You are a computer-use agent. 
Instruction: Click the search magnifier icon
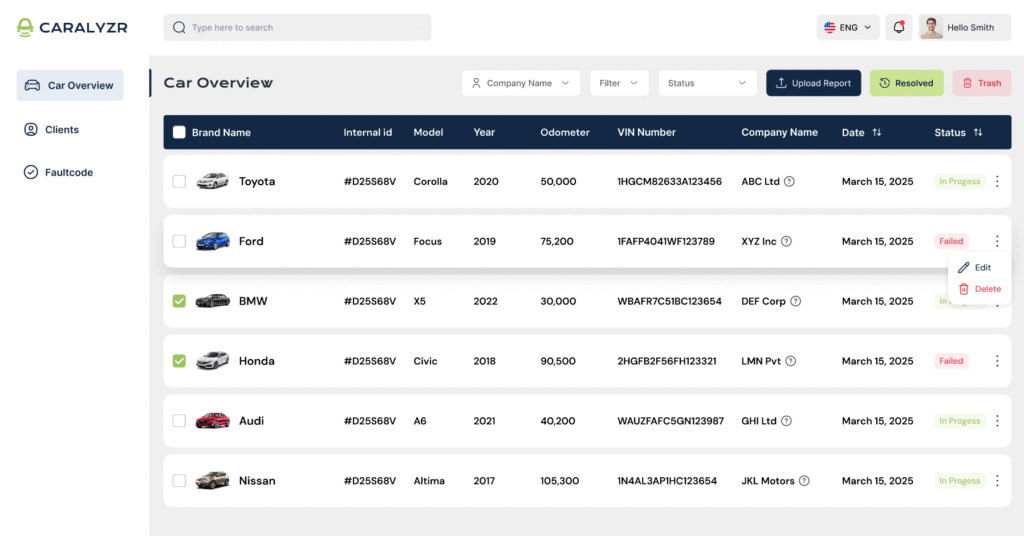coord(179,27)
